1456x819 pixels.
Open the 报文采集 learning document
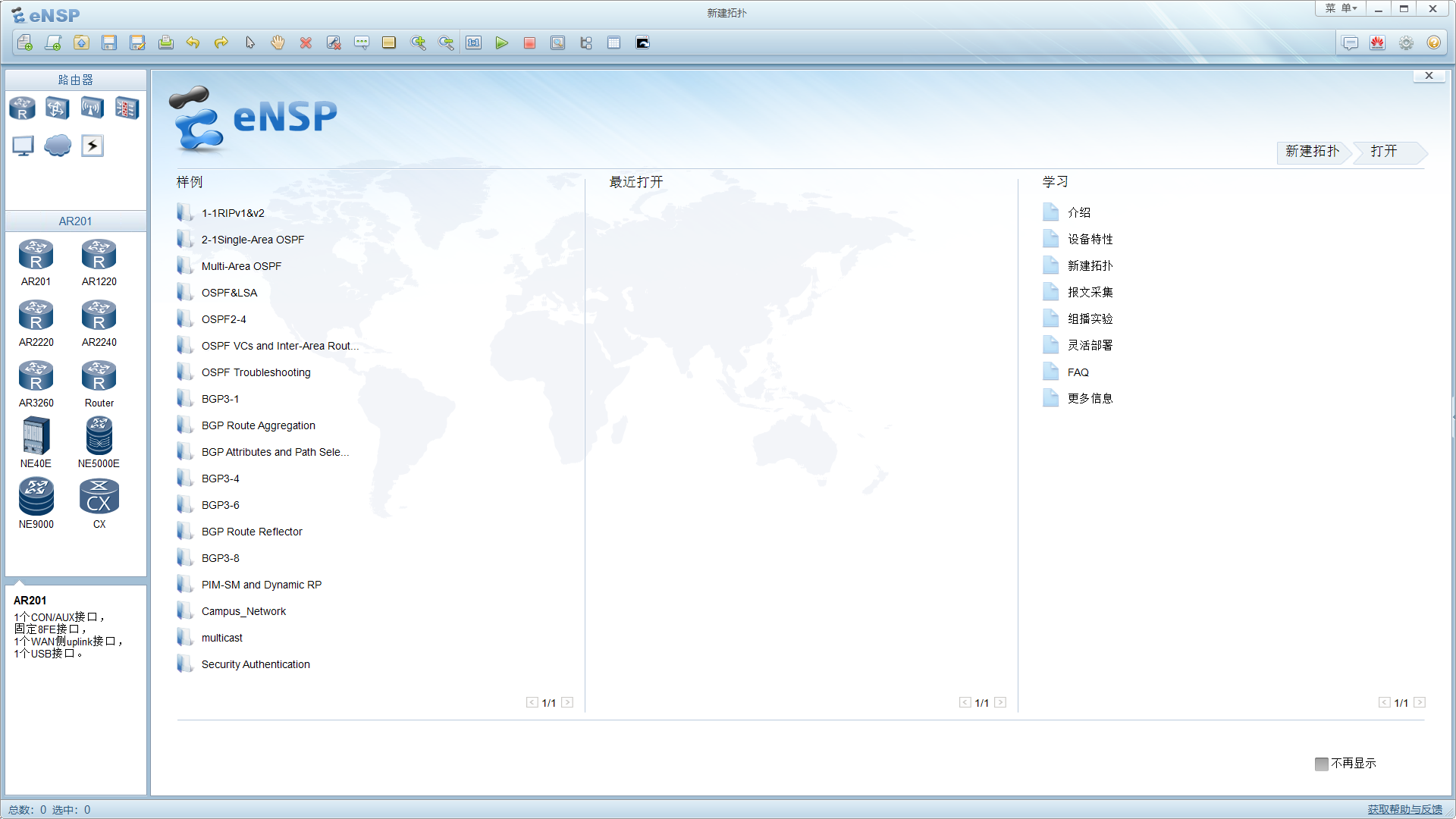pyautogui.click(x=1090, y=293)
